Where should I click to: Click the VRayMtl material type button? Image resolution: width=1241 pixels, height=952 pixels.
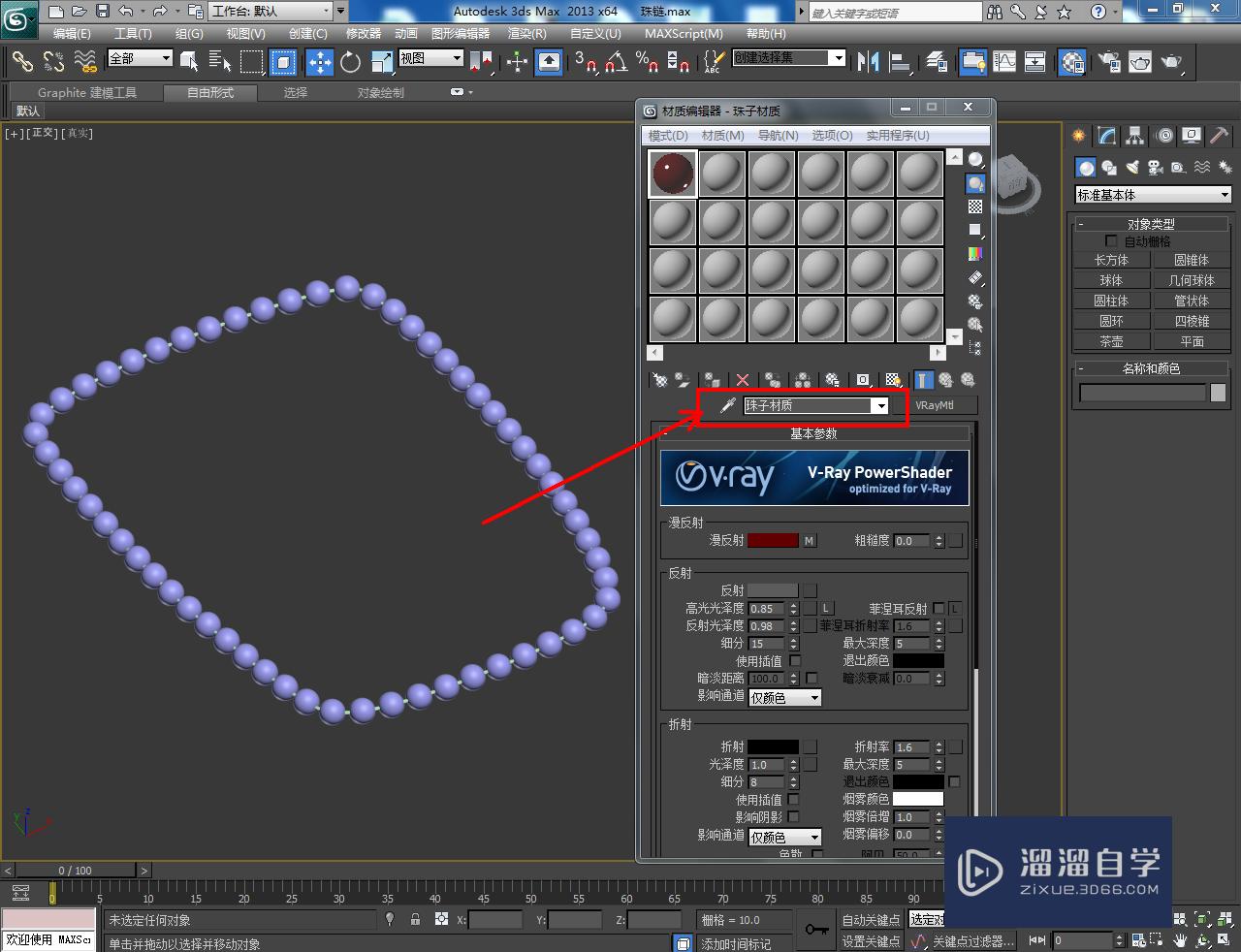click(935, 405)
